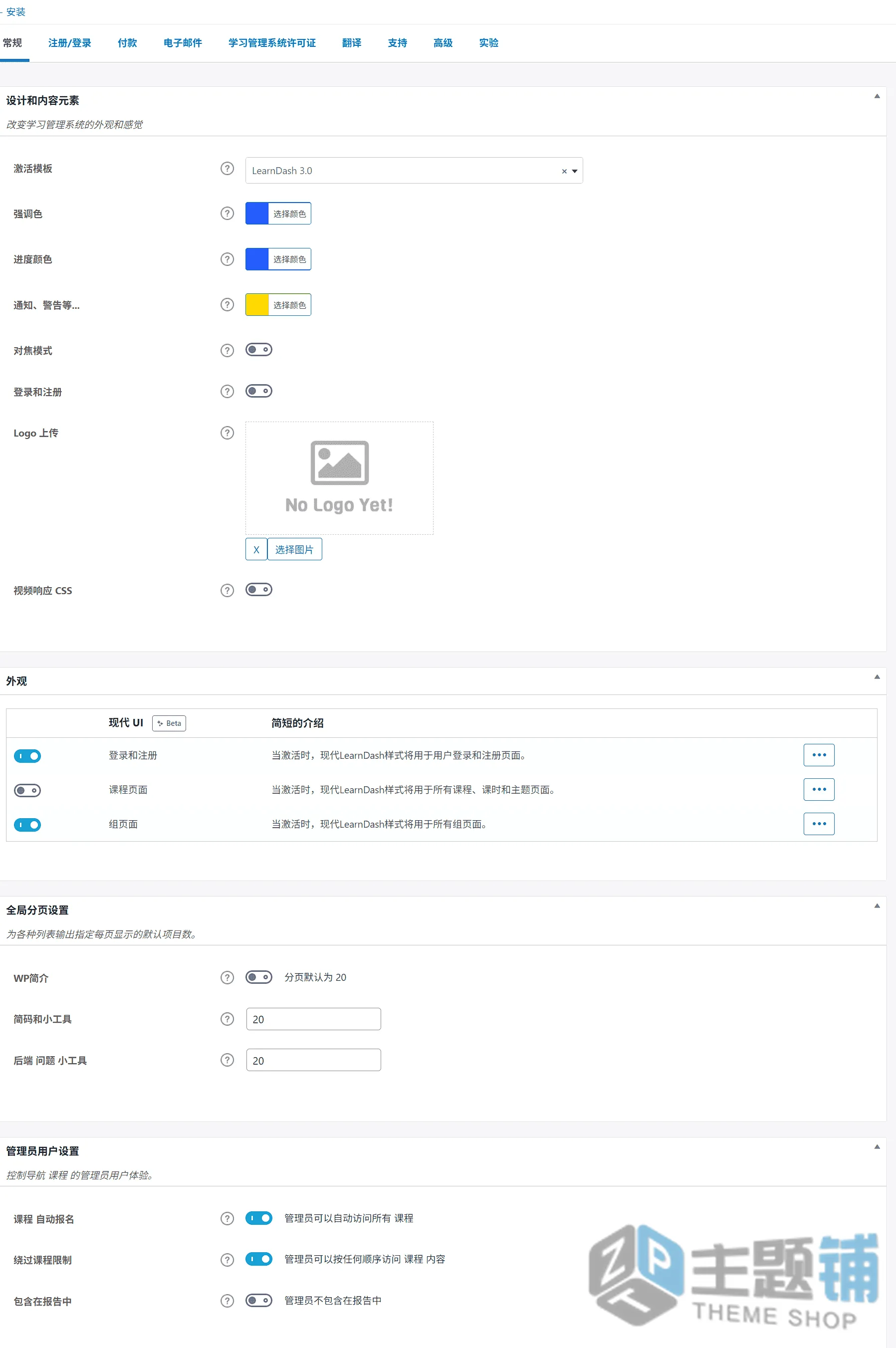The width and height of the screenshot is (896, 1348).
Task: Open the 高级 tab
Action: pos(443,43)
